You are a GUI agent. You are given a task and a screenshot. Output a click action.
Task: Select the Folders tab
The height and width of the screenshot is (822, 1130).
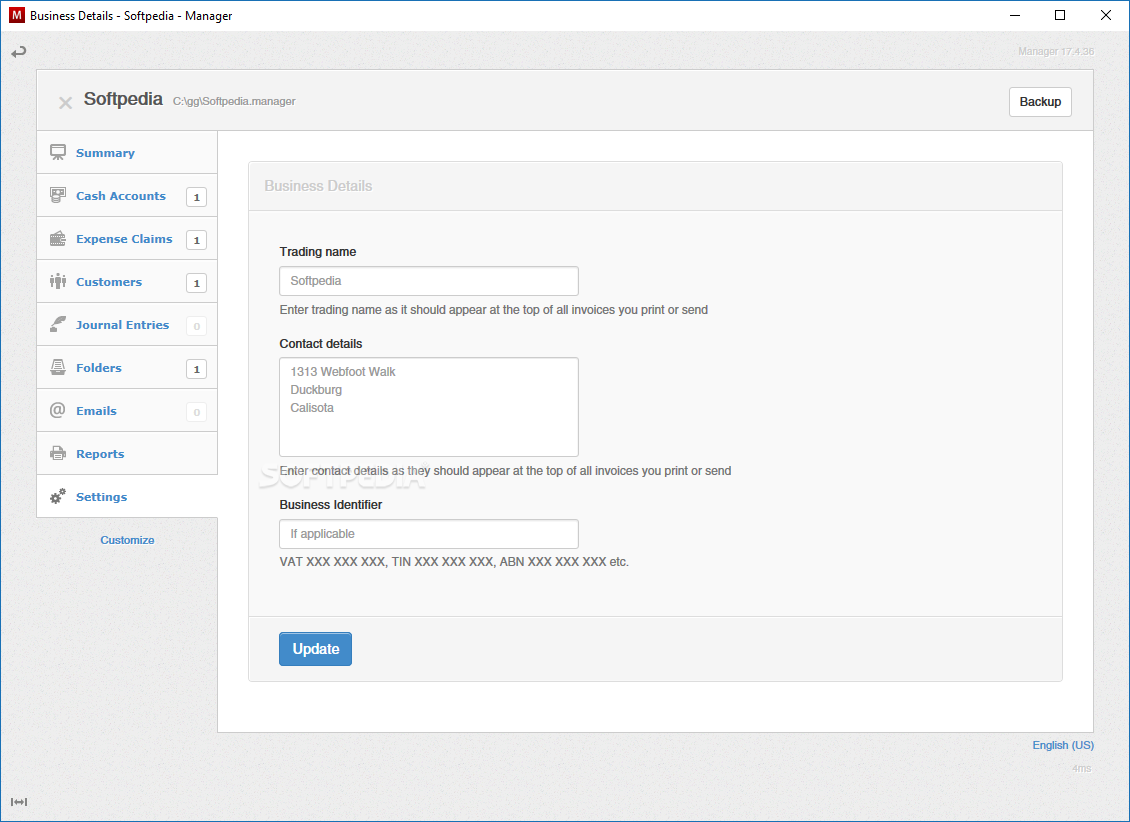[127, 367]
